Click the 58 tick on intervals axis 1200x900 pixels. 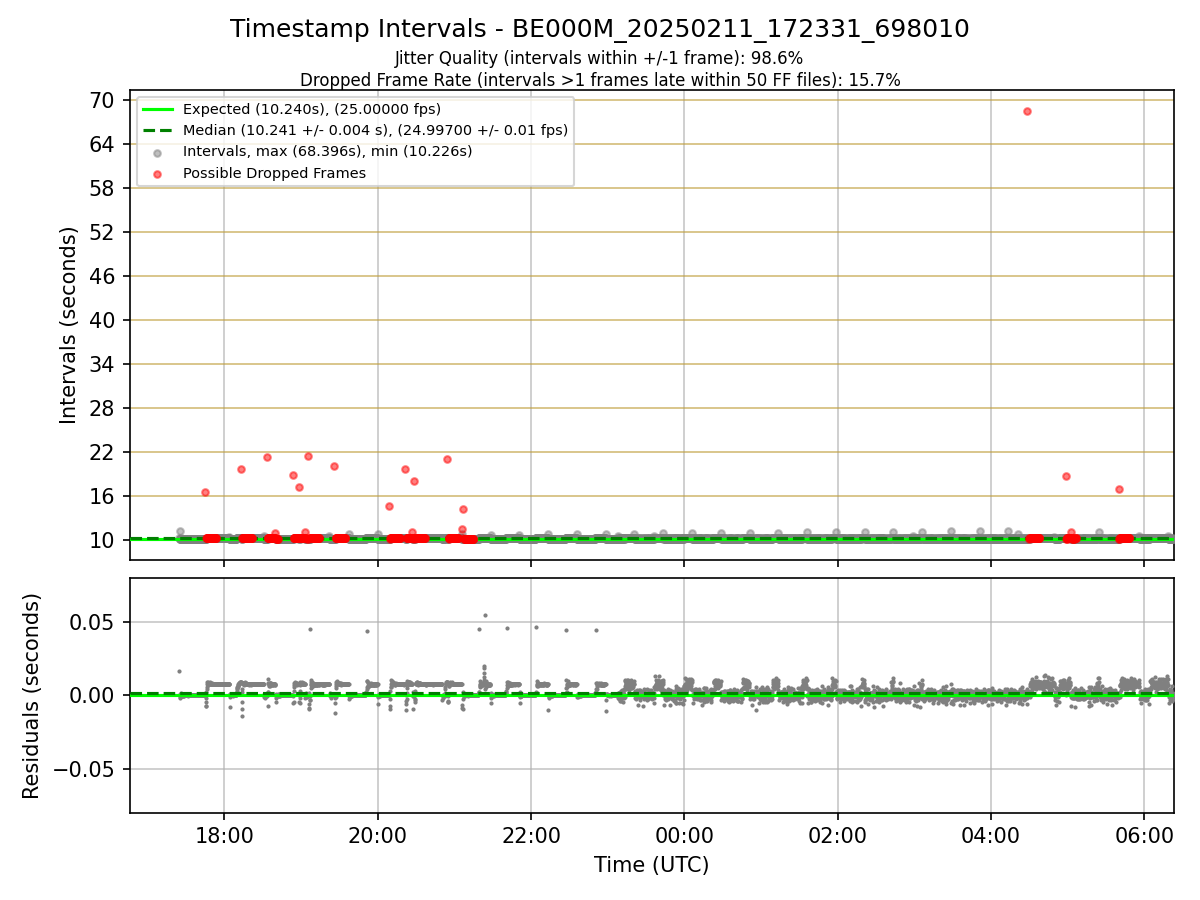click(x=104, y=188)
